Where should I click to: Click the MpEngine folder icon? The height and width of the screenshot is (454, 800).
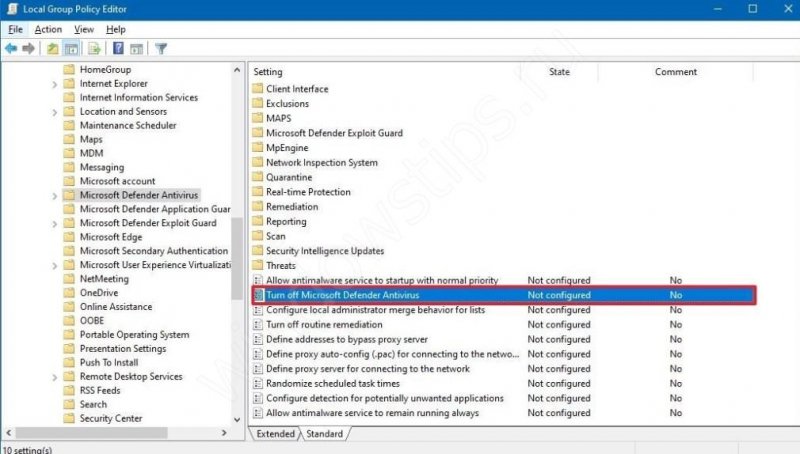click(x=258, y=147)
